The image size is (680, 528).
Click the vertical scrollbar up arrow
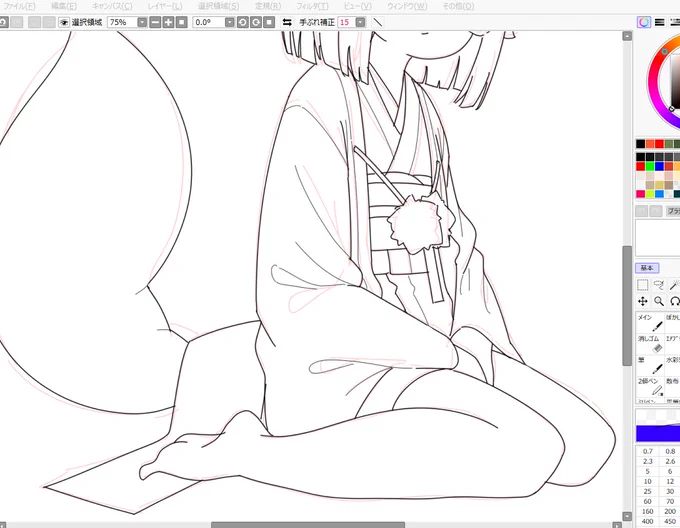click(627, 36)
